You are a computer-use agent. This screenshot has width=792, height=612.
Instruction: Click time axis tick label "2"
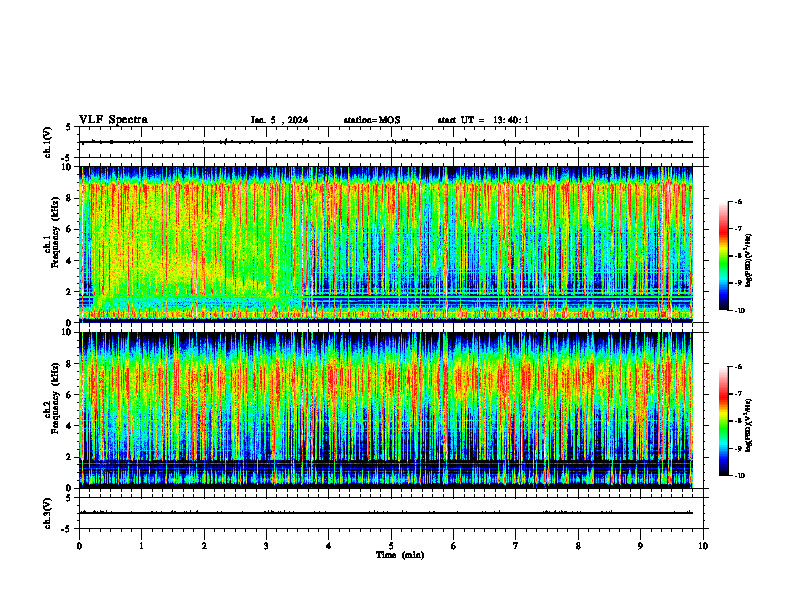click(204, 546)
